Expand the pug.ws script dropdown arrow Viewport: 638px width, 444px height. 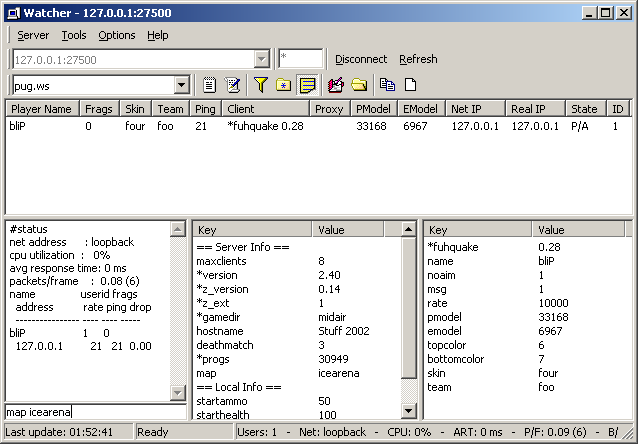click(x=181, y=85)
